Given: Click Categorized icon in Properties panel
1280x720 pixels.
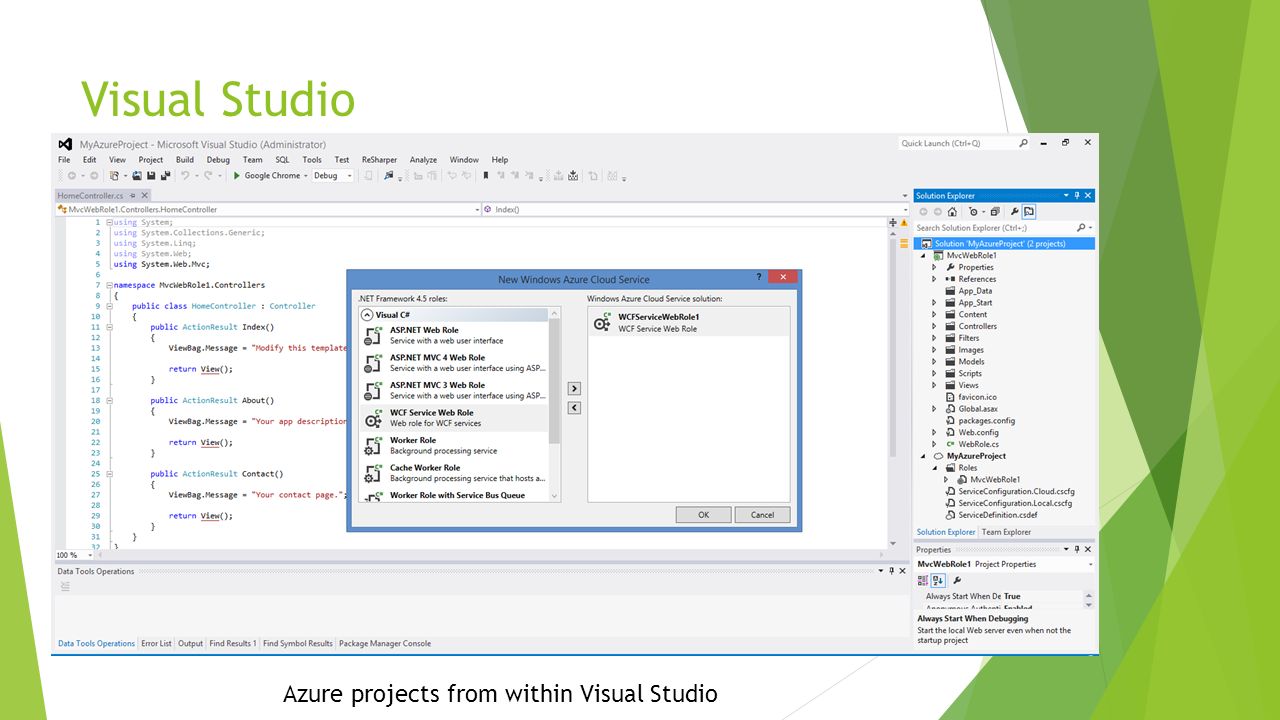Looking at the screenshot, I should pos(923,580).
